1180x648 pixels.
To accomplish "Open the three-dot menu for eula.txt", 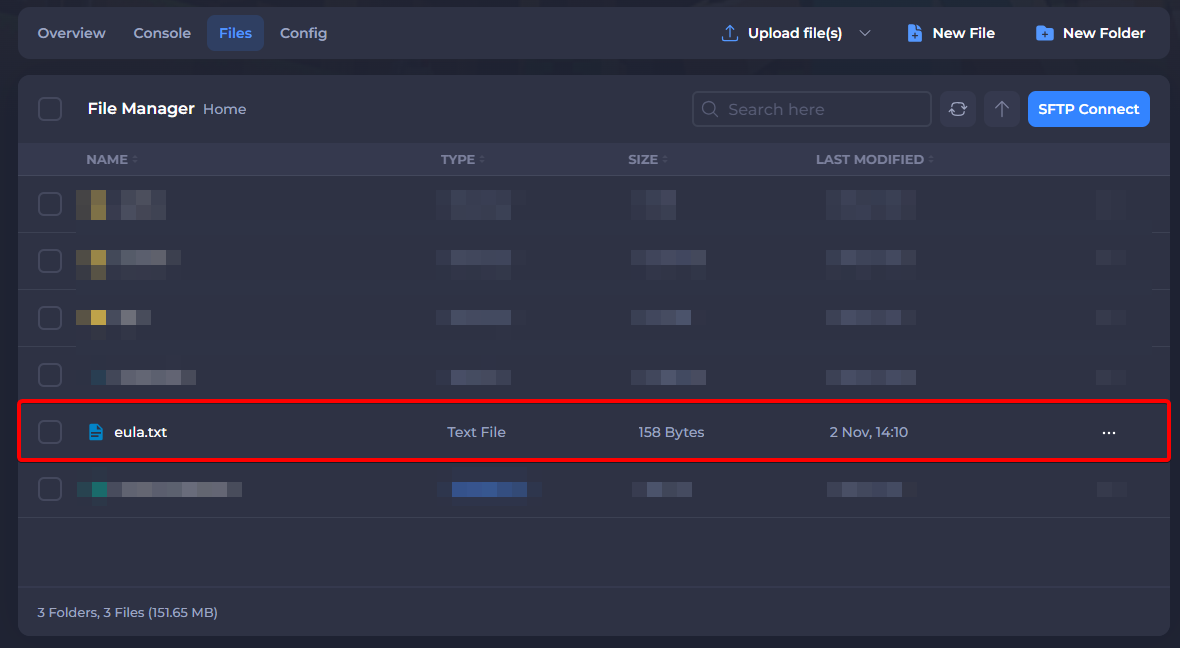I will tap(1108, 432).
